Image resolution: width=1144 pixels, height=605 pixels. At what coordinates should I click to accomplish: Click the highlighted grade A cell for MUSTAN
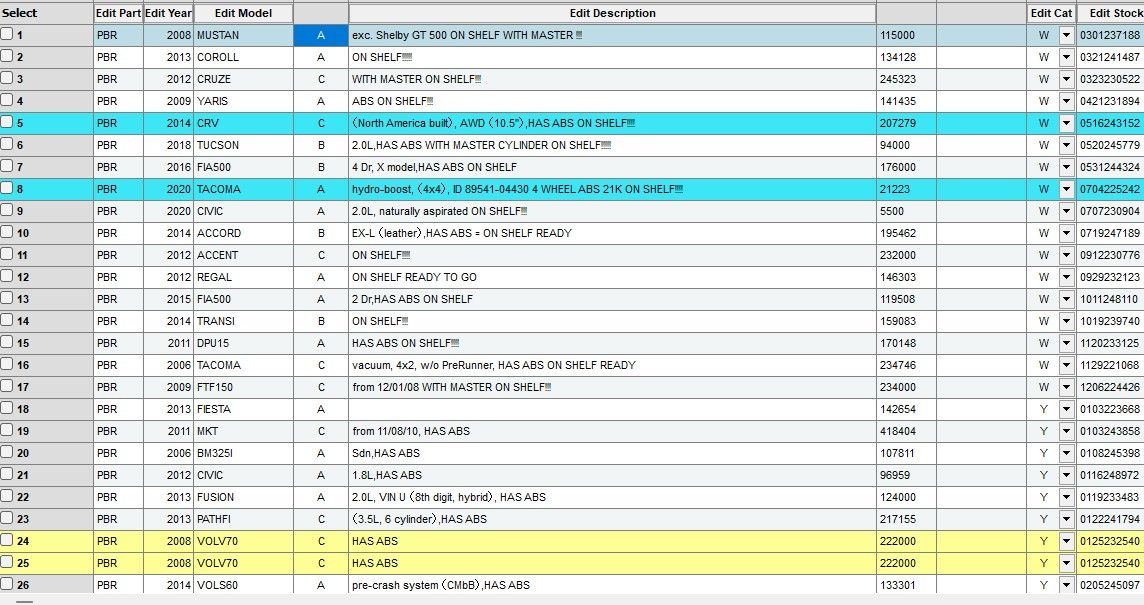point(321,35)
